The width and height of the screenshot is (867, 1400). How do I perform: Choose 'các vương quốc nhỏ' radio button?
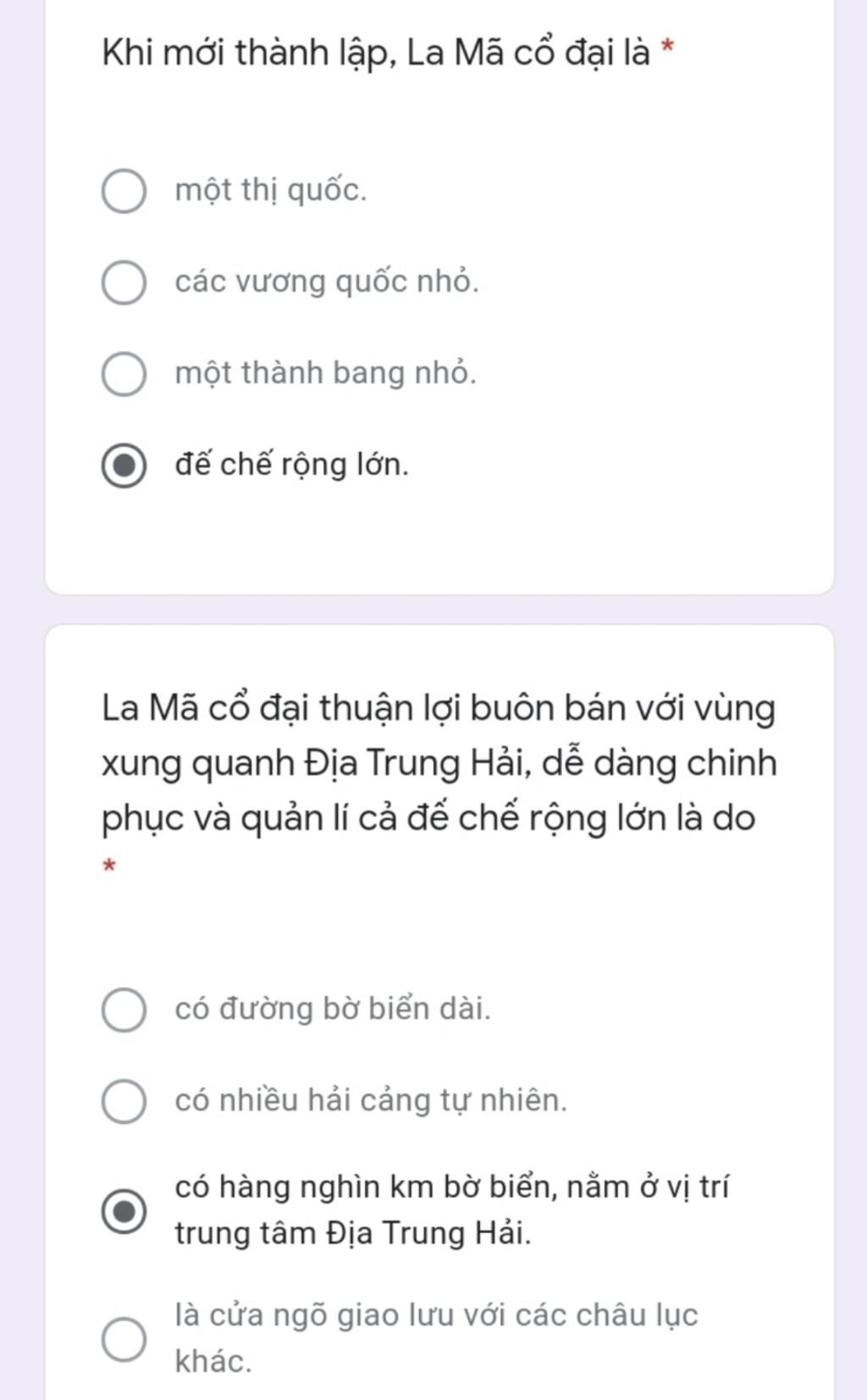pos(124,283)
